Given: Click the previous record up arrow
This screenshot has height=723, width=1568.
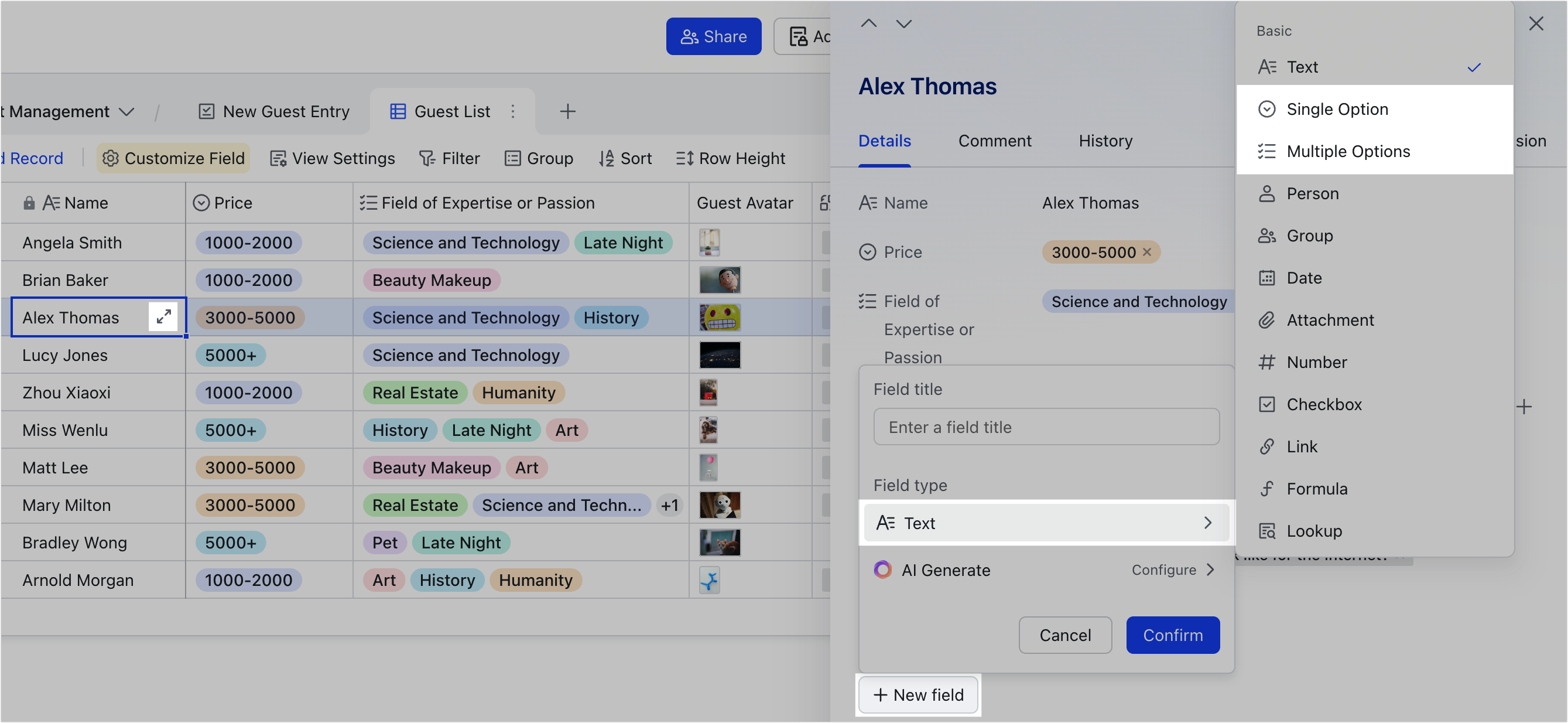Looking at the screenshot, I should (869, 24).
